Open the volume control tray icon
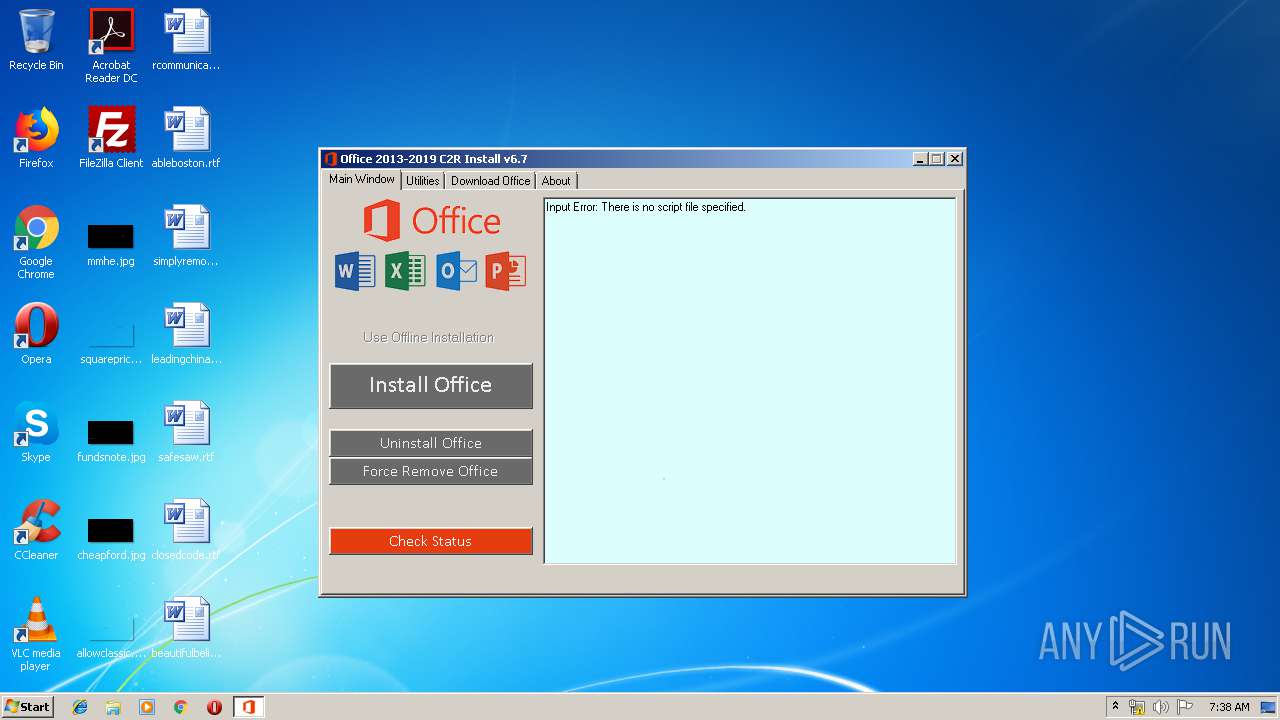 click(1161, 707)
